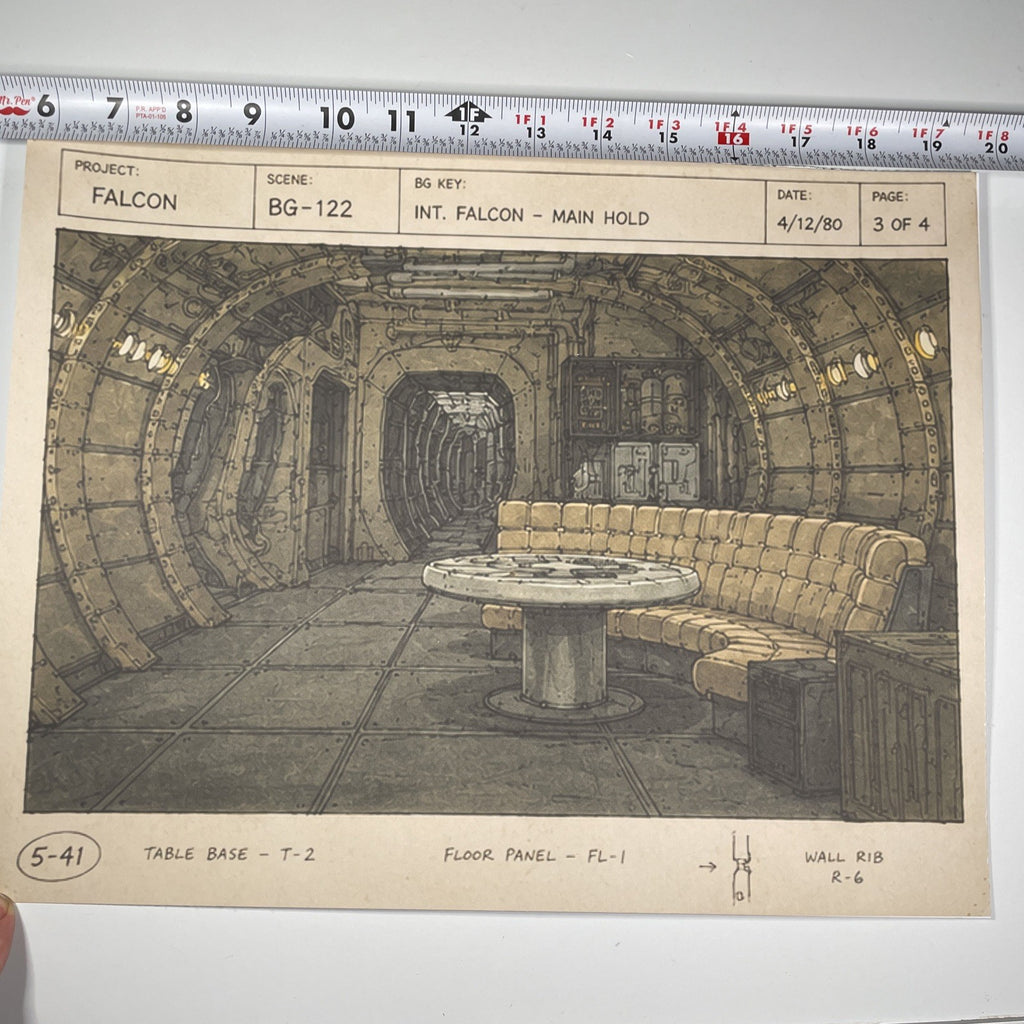Click the arrow pointing to rib sketch
Screen dimensions: 1024x1024
coord(707,867)
